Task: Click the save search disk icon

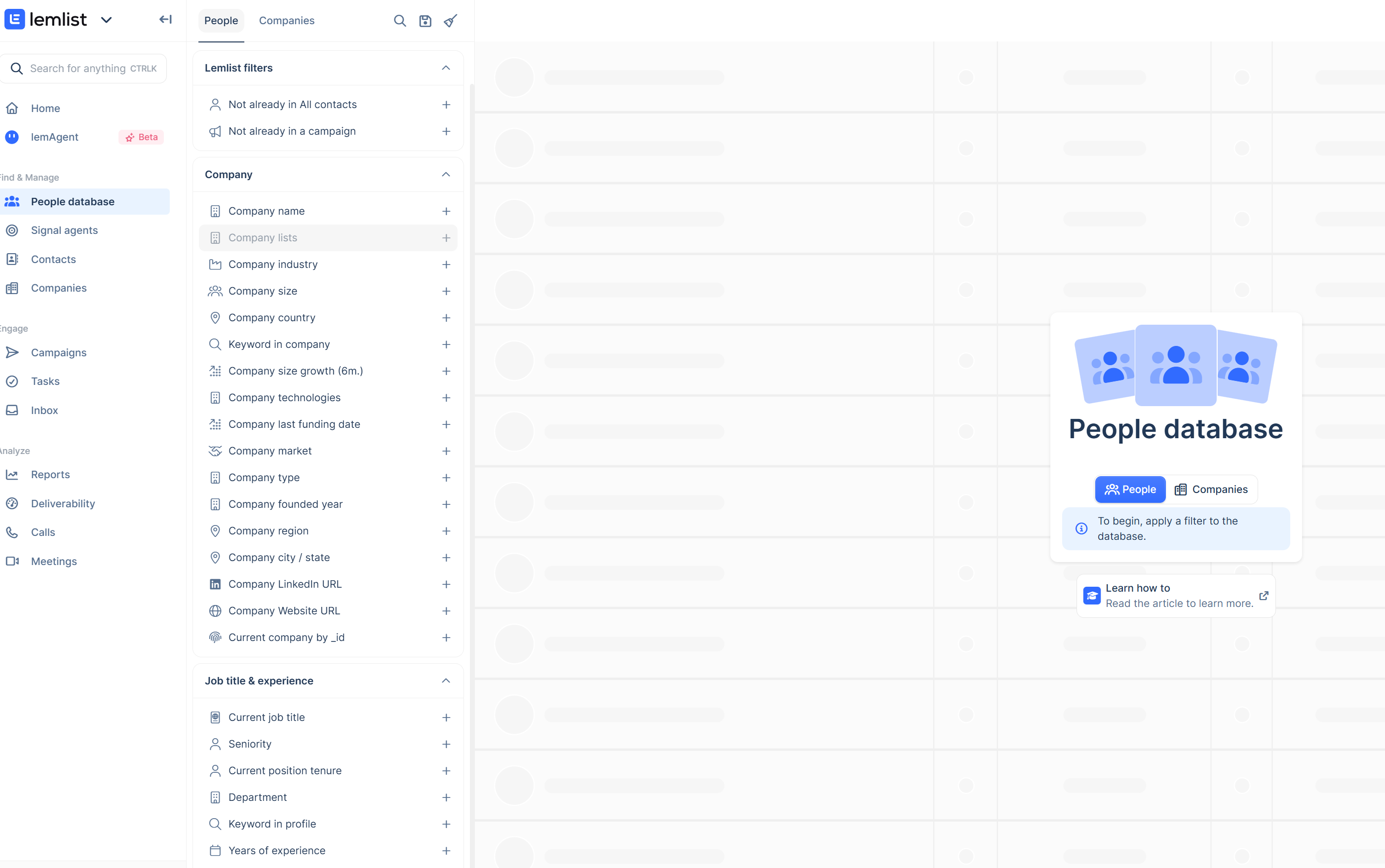Action: pyautogui.click(x=425, y=21)
